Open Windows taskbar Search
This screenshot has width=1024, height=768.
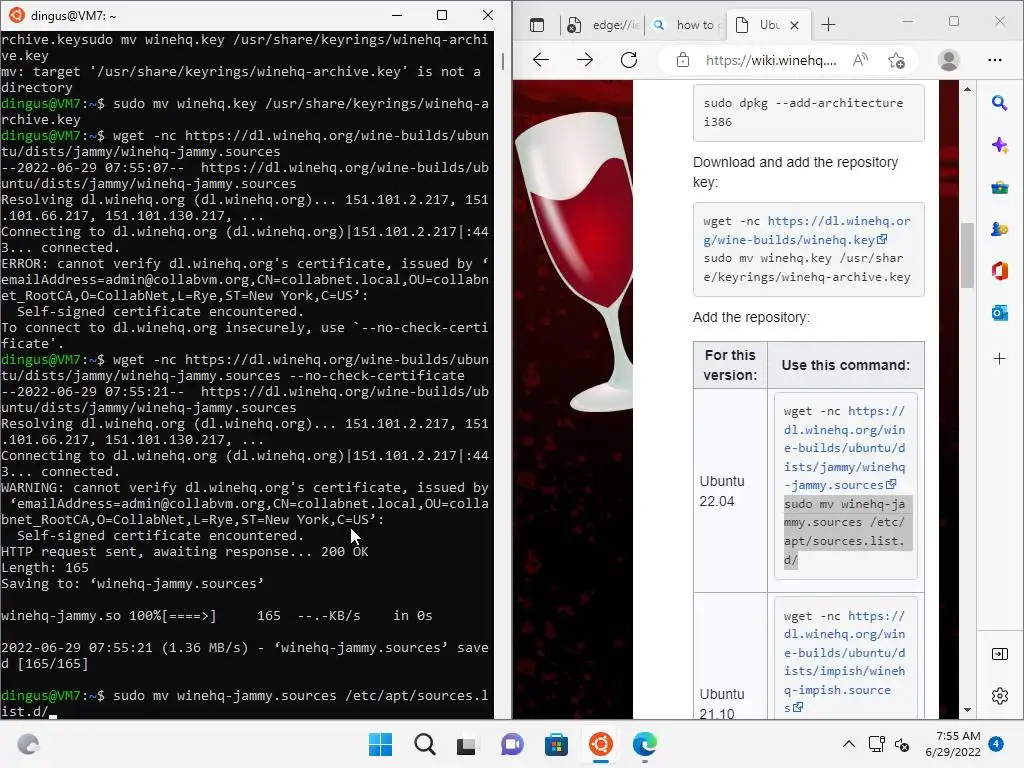(x=424, y=744)
